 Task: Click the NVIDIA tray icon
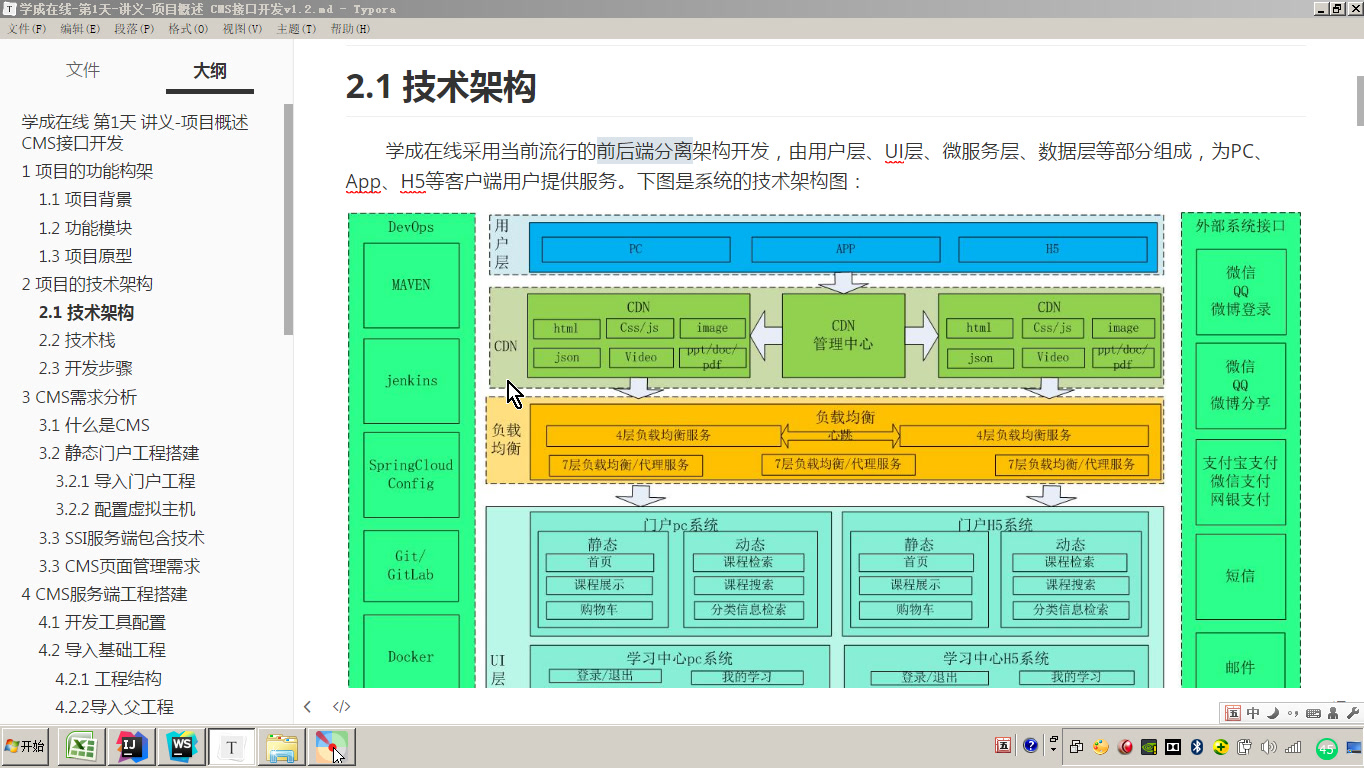point(1148,747)
